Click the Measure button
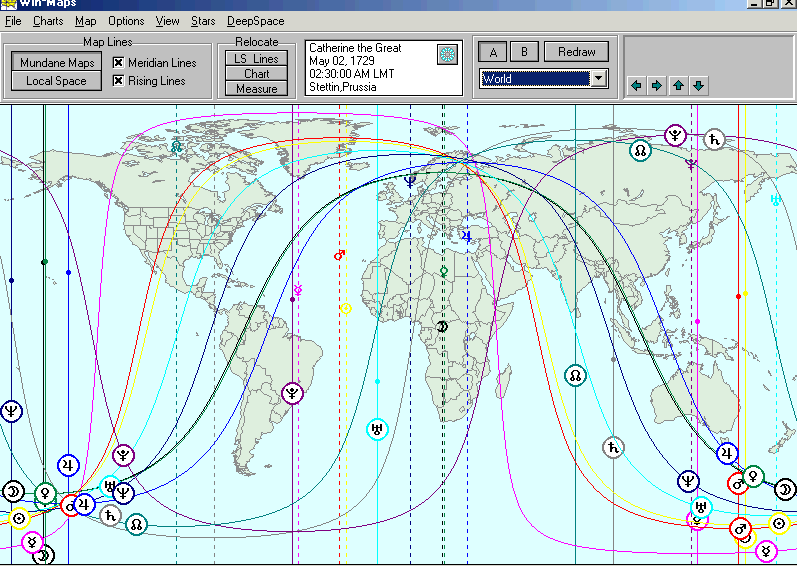This screenshot has height=567, width=797. pos(256,88)
